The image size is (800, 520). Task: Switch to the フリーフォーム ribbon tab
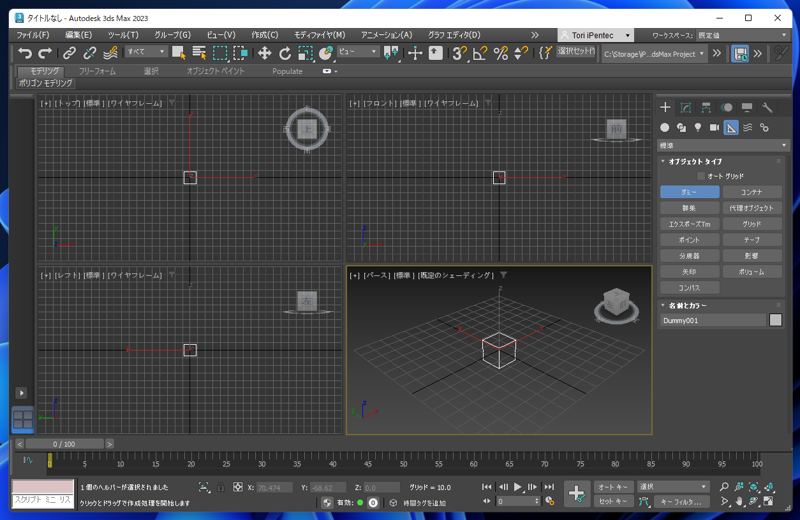pyautogui.click(x=97, y=71)
